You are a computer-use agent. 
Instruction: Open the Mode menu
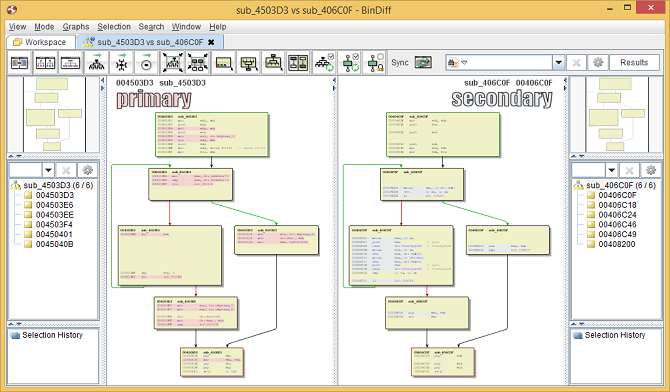tap(44, 27)
